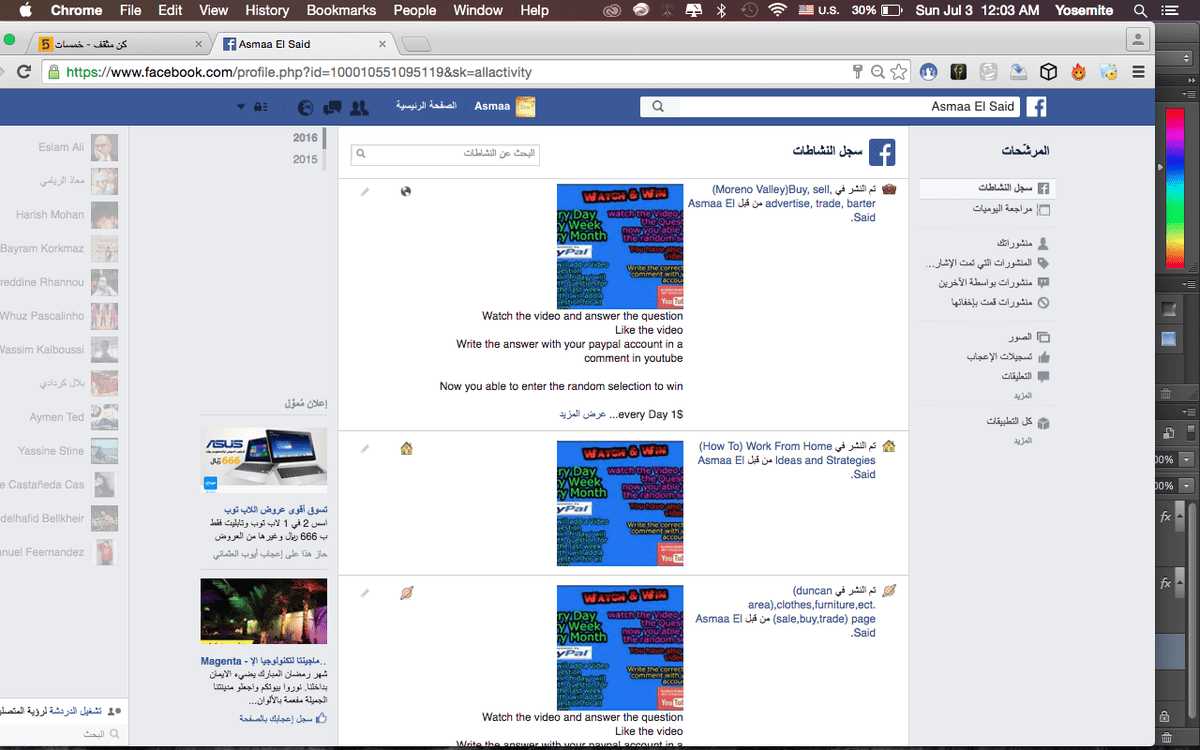Open the History menu in the menu bar
The width and height of the screenshot is (1200, 750).
tap(267, 10)
